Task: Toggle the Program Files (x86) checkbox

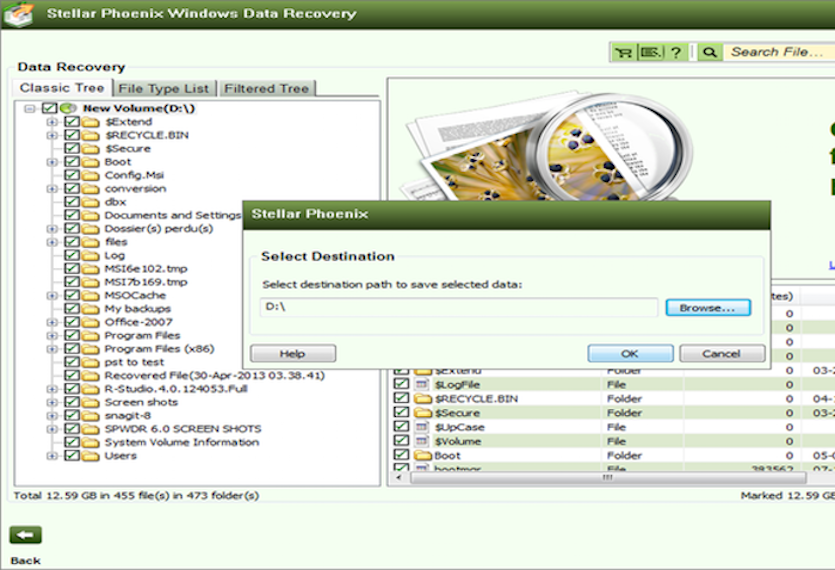Action: coord(72,348)
